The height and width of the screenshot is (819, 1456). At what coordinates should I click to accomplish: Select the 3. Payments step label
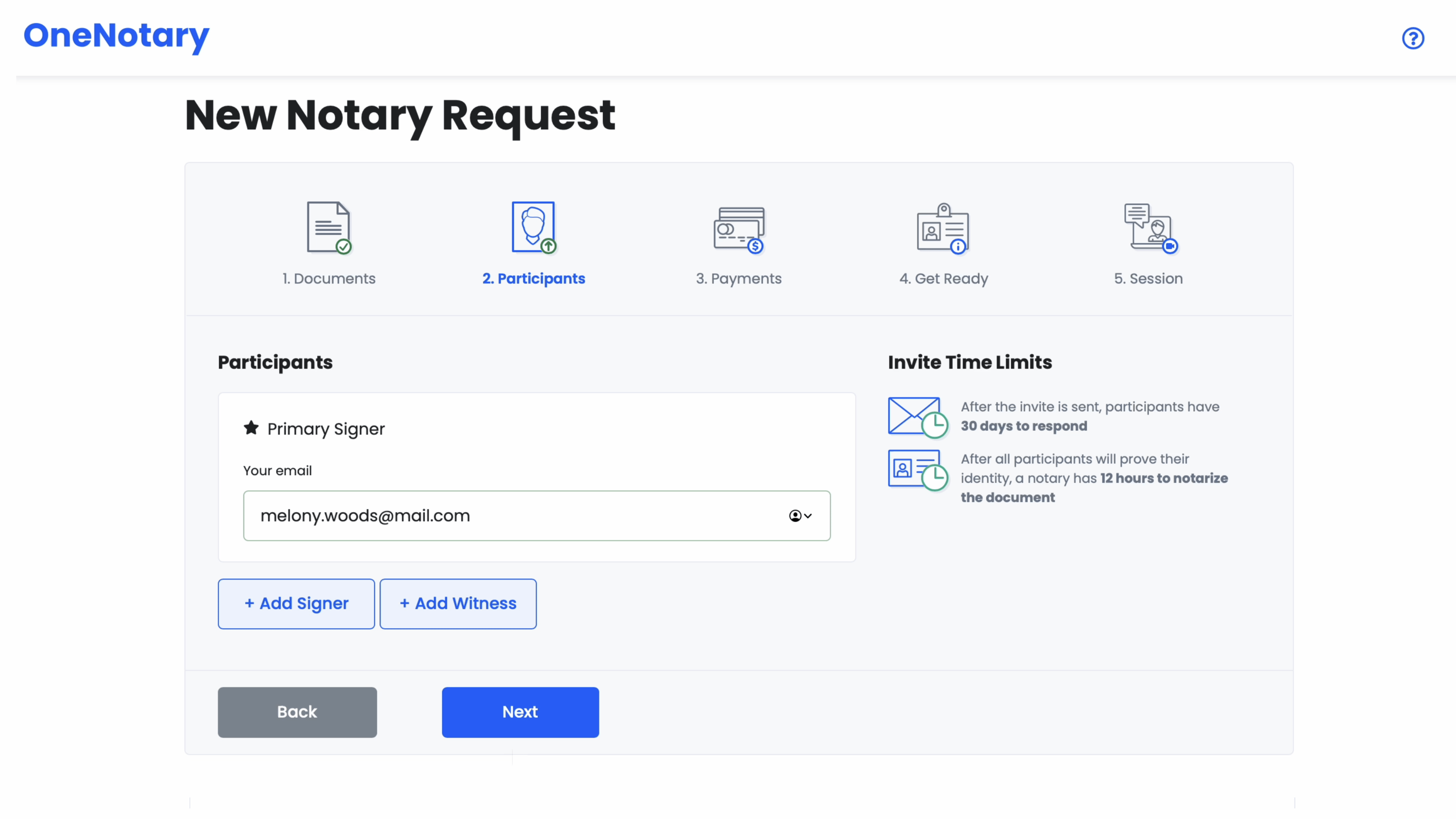pyautogui.click(x=739, y=279)
